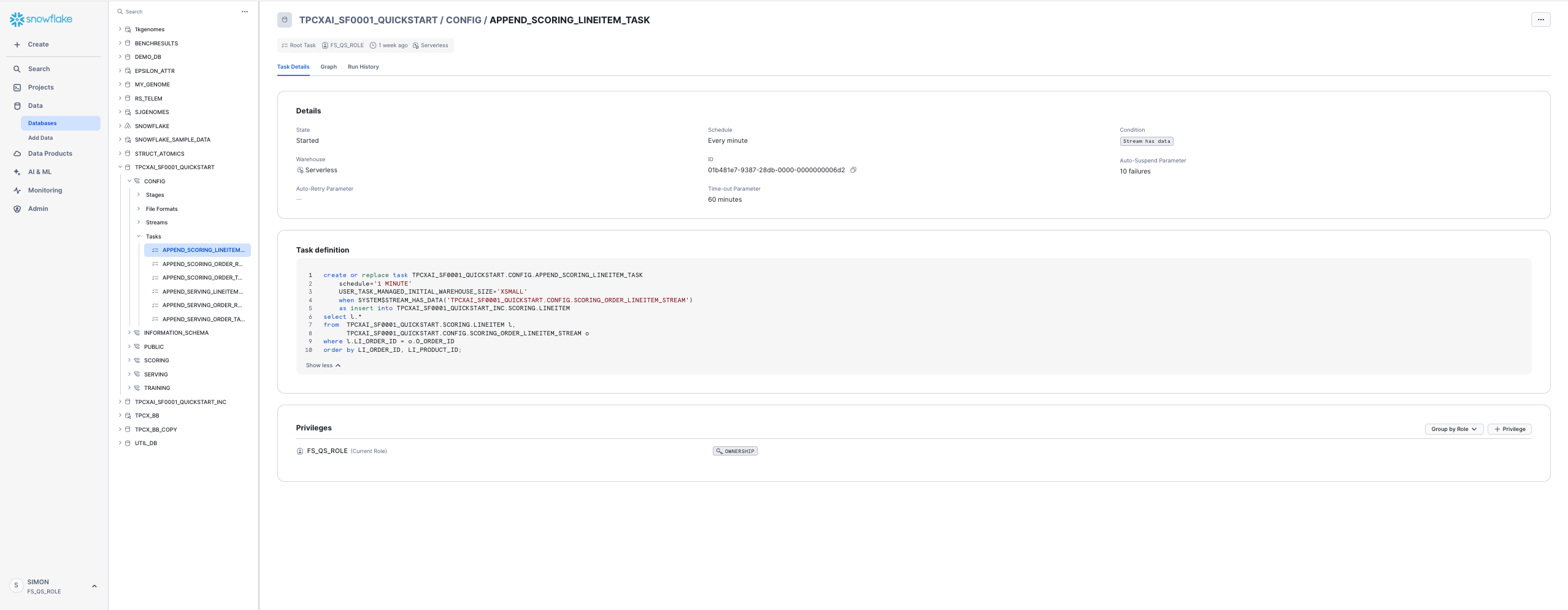Click the TPCXAI_SF0001_QUICKSTART breadcrumb link
The width and height of the screenshot is (1568, 610).
tap(369, 20)
